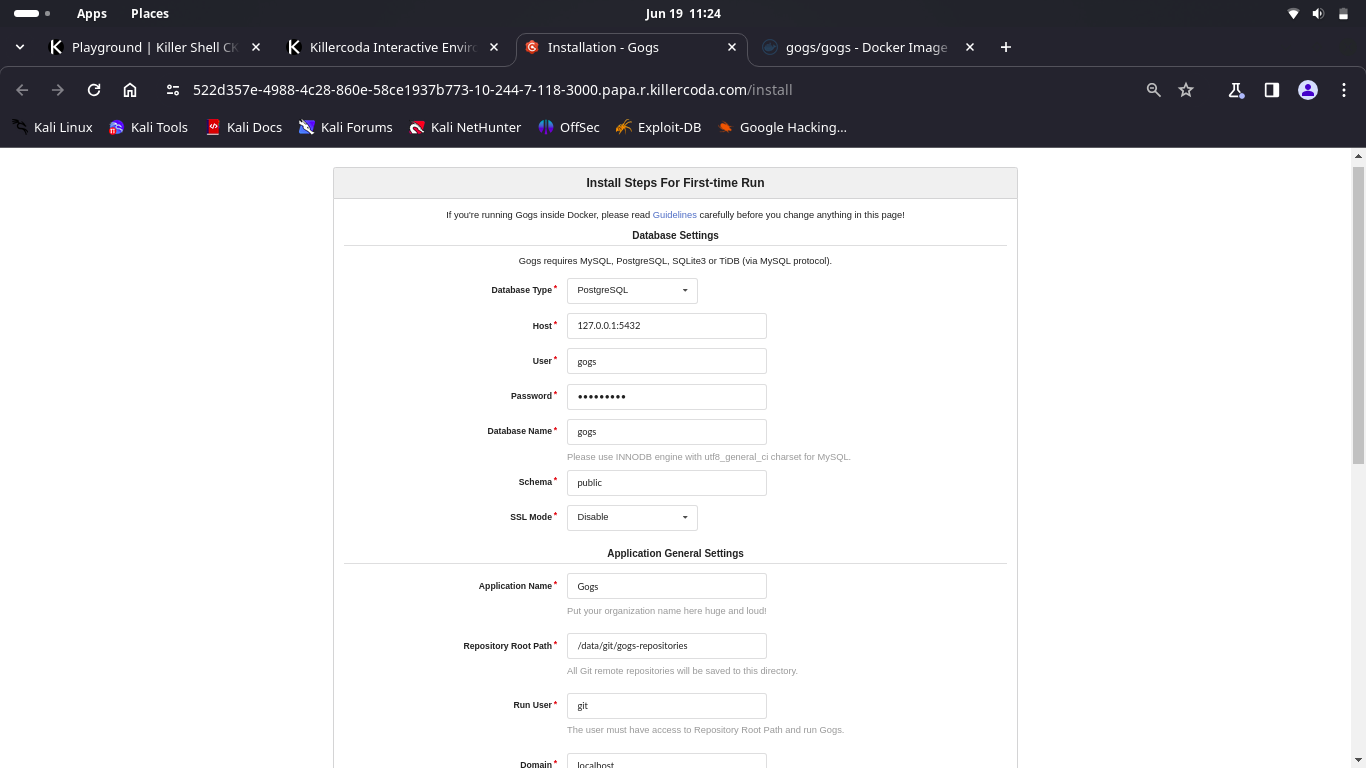Open the Places menu in top panel
This screenshot has width=1366, height=768.
[150, 14]
